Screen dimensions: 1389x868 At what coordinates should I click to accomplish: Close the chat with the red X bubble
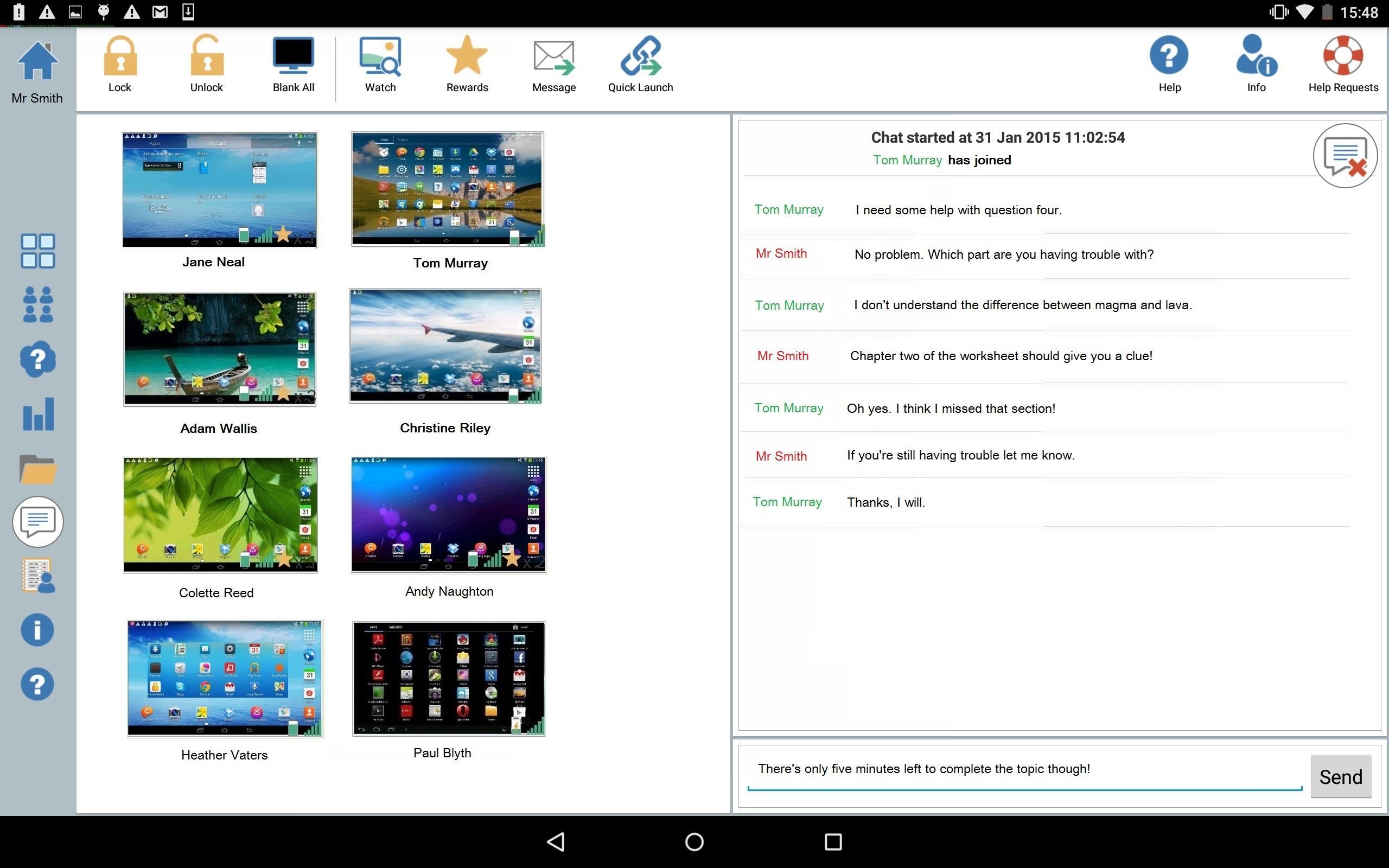coord(1345,156)
